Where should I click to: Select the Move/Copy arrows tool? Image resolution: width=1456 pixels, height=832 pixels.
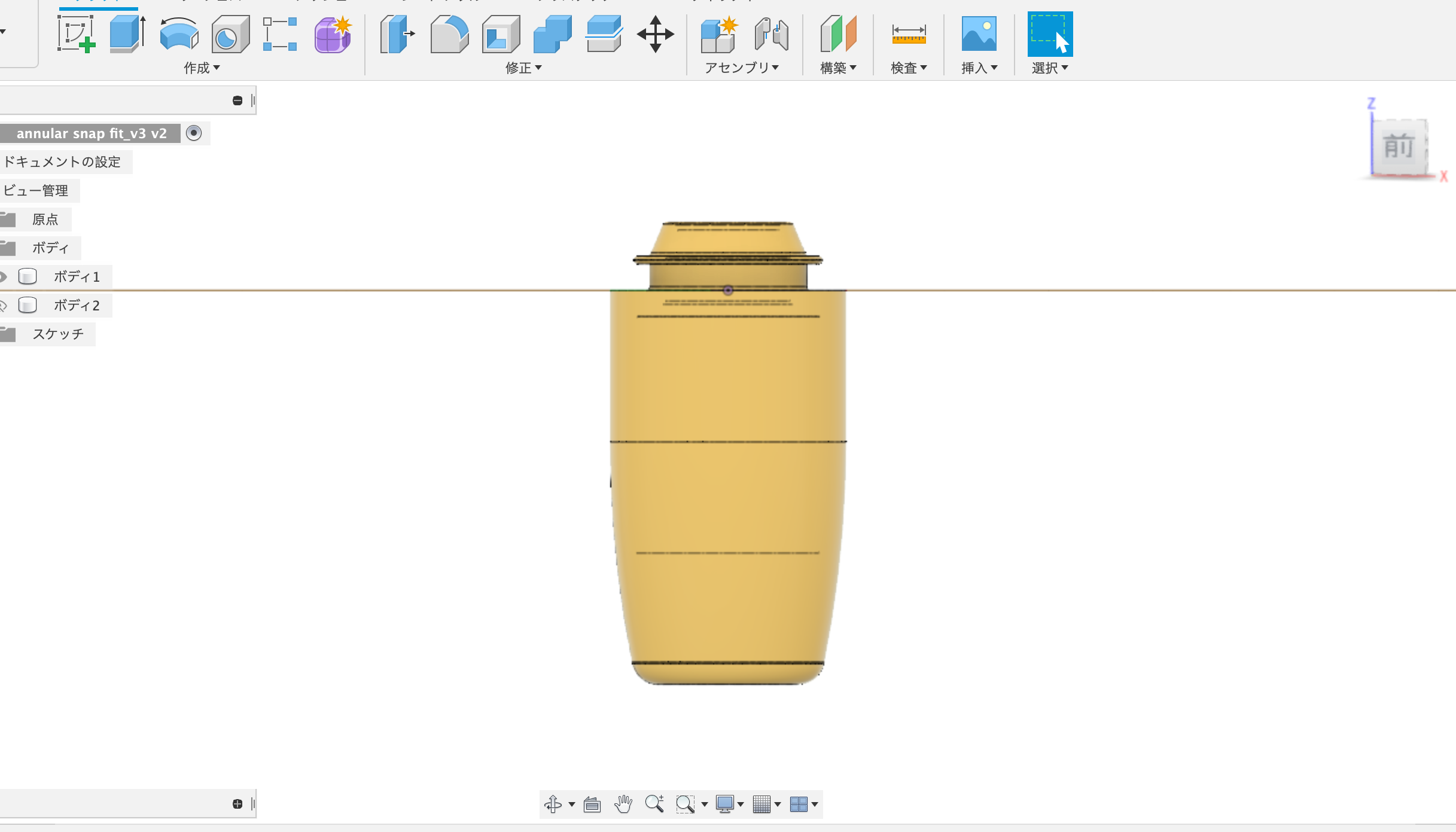coord(655,34)
